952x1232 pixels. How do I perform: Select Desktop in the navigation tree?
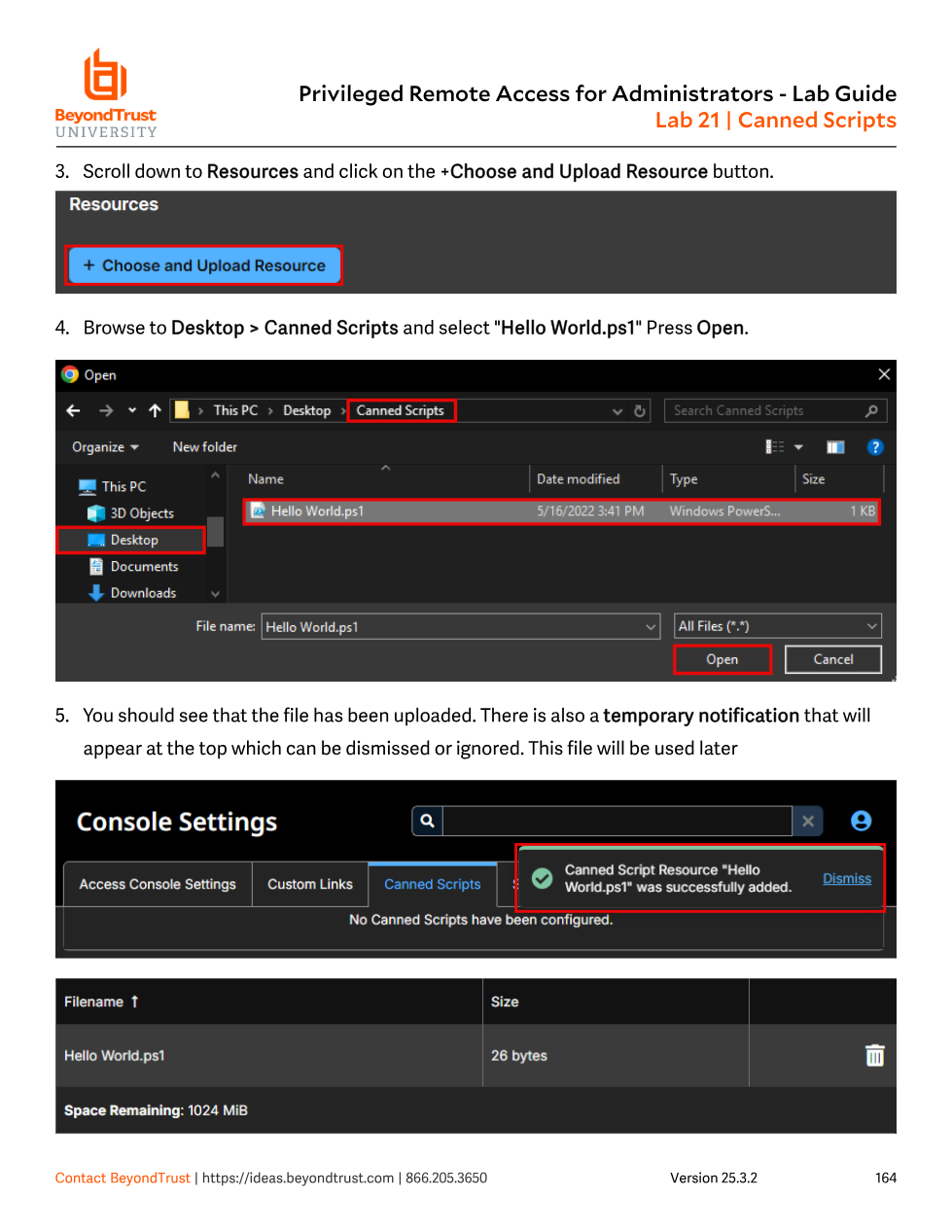pyautogui.click(x=131, y=540)
